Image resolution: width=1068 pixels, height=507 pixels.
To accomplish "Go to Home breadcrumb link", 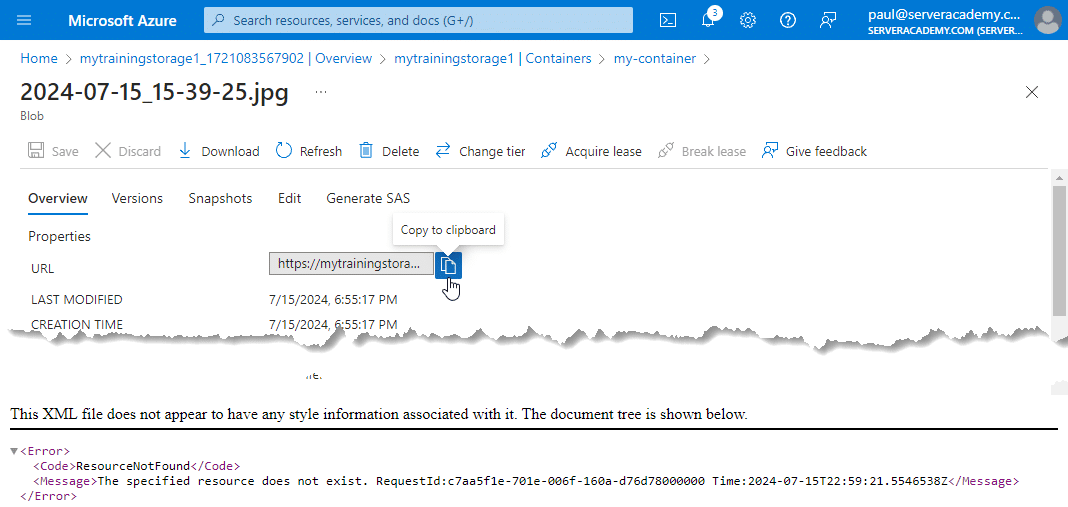I will (x=39, y=58).
